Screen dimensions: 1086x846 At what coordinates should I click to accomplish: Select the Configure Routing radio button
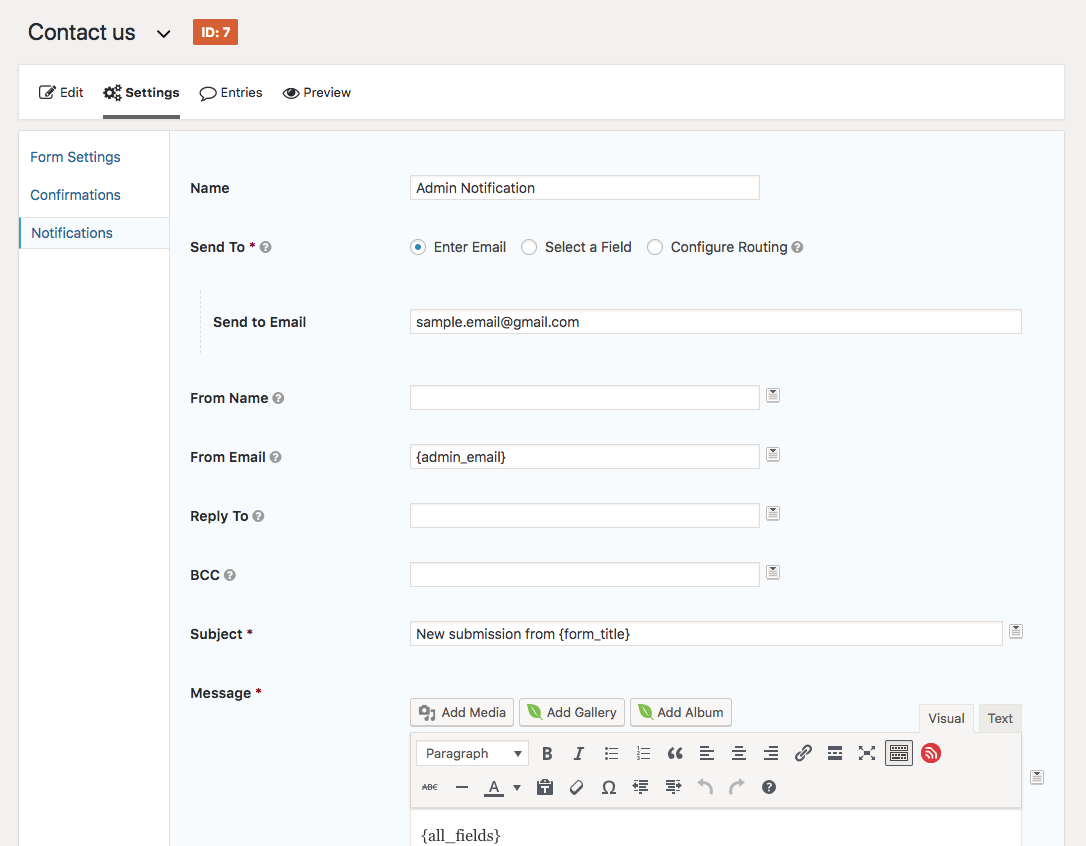pyautogui.click(x=655, y=247)
